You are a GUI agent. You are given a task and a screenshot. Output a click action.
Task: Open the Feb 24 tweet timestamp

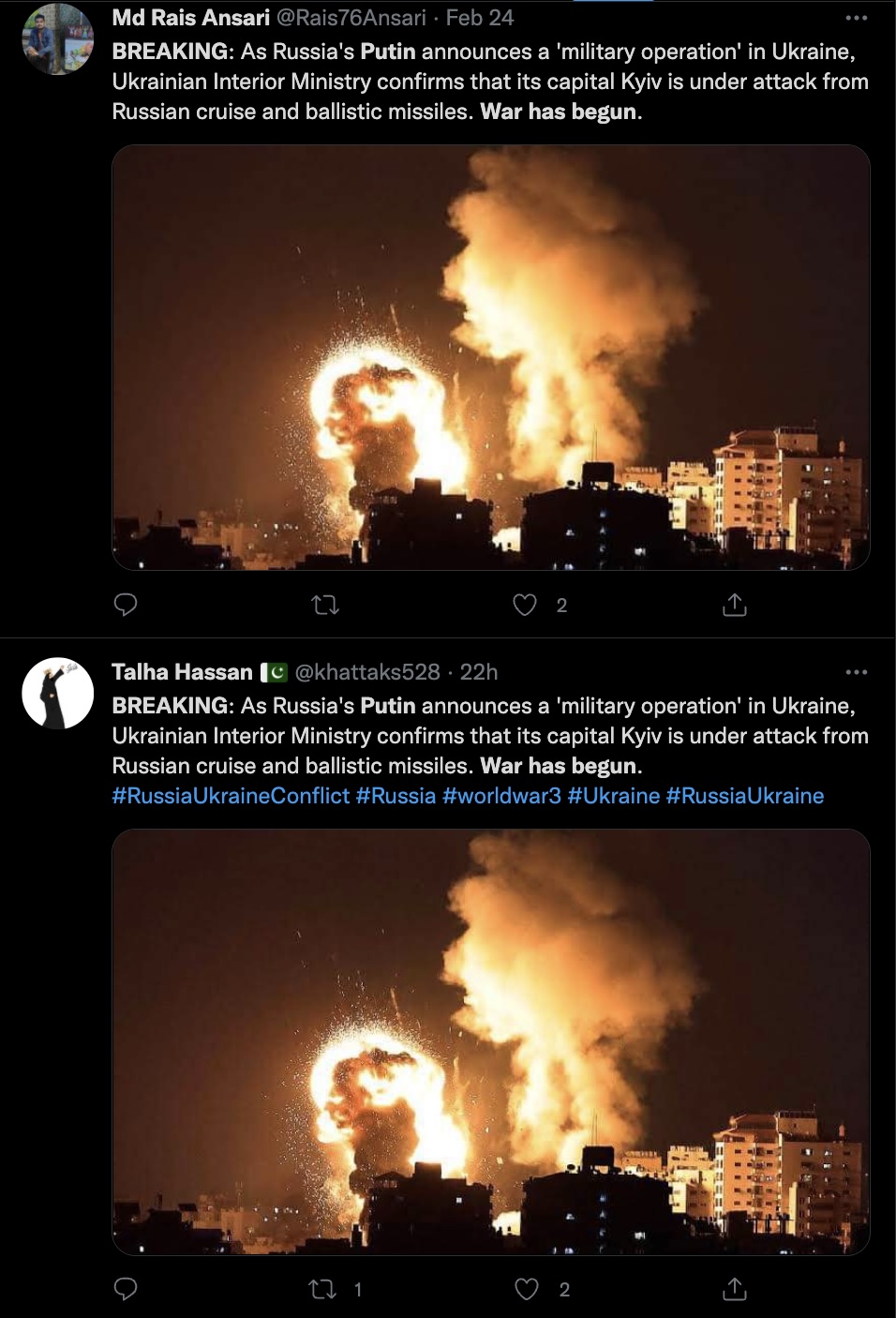[x=480, y=18]
